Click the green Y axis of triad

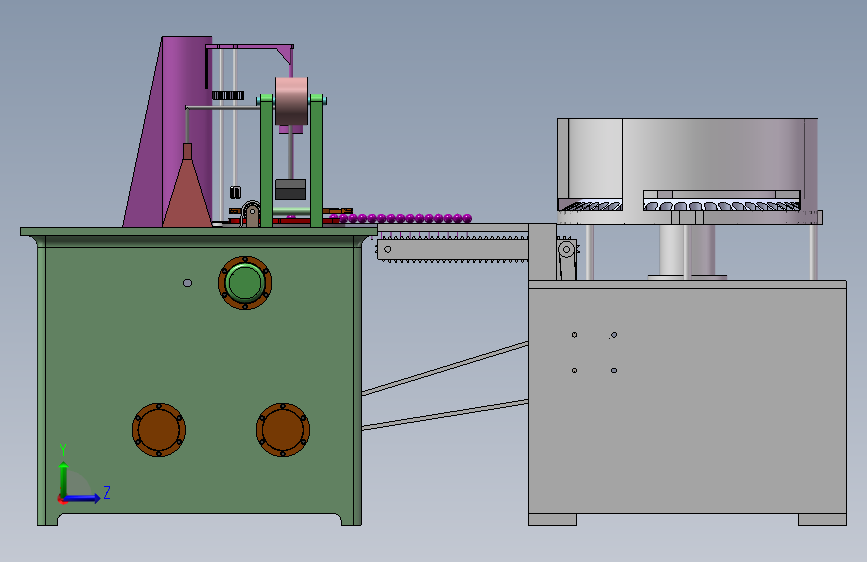click(63, 480)
